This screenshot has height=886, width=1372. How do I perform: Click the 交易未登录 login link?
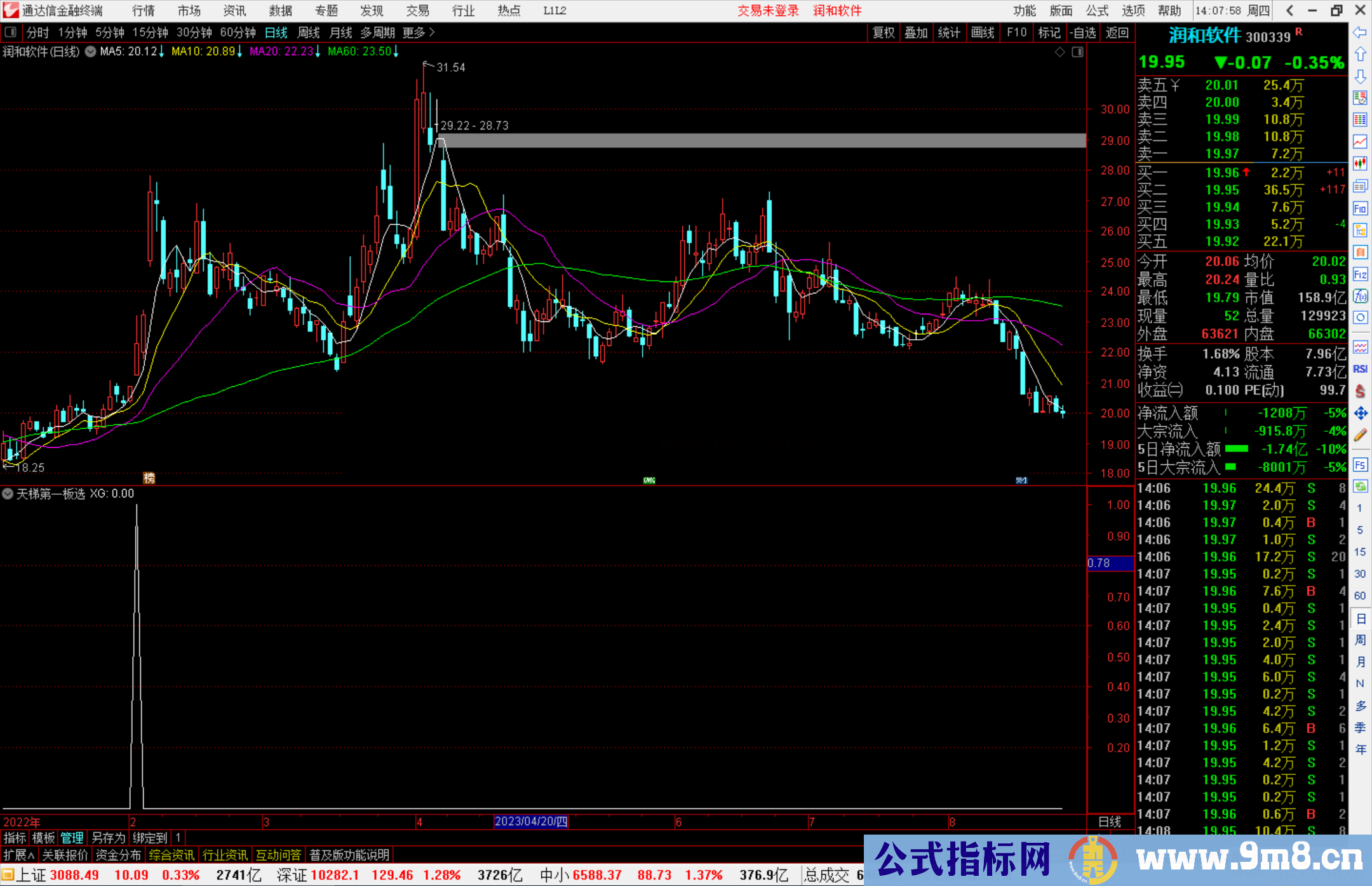pos(768,11)
